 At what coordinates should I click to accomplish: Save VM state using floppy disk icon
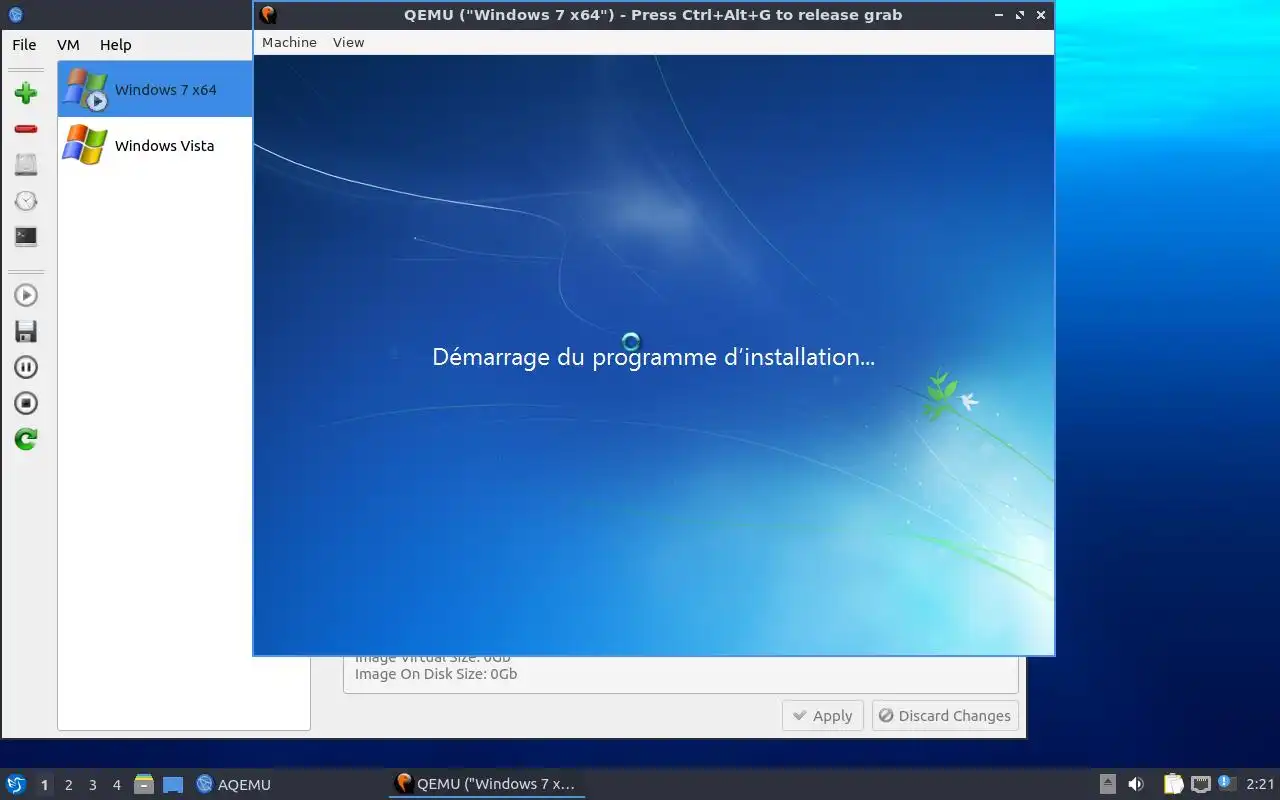point(26,331)
